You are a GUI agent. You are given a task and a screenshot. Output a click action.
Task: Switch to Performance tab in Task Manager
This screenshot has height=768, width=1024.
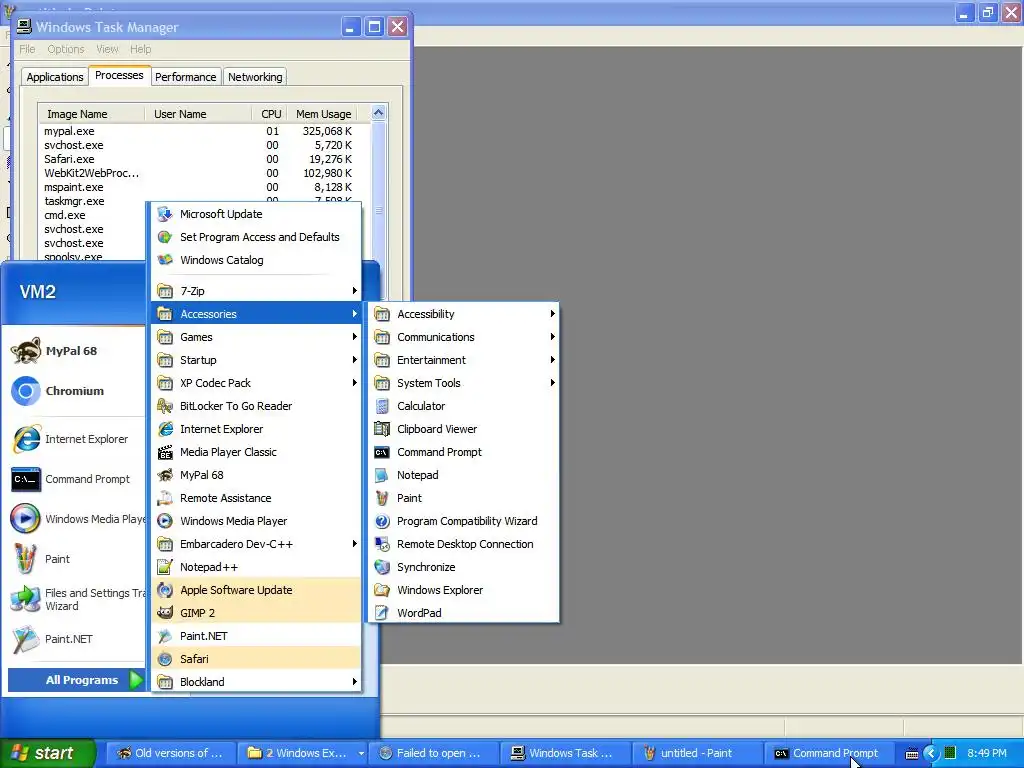point(185,77)
